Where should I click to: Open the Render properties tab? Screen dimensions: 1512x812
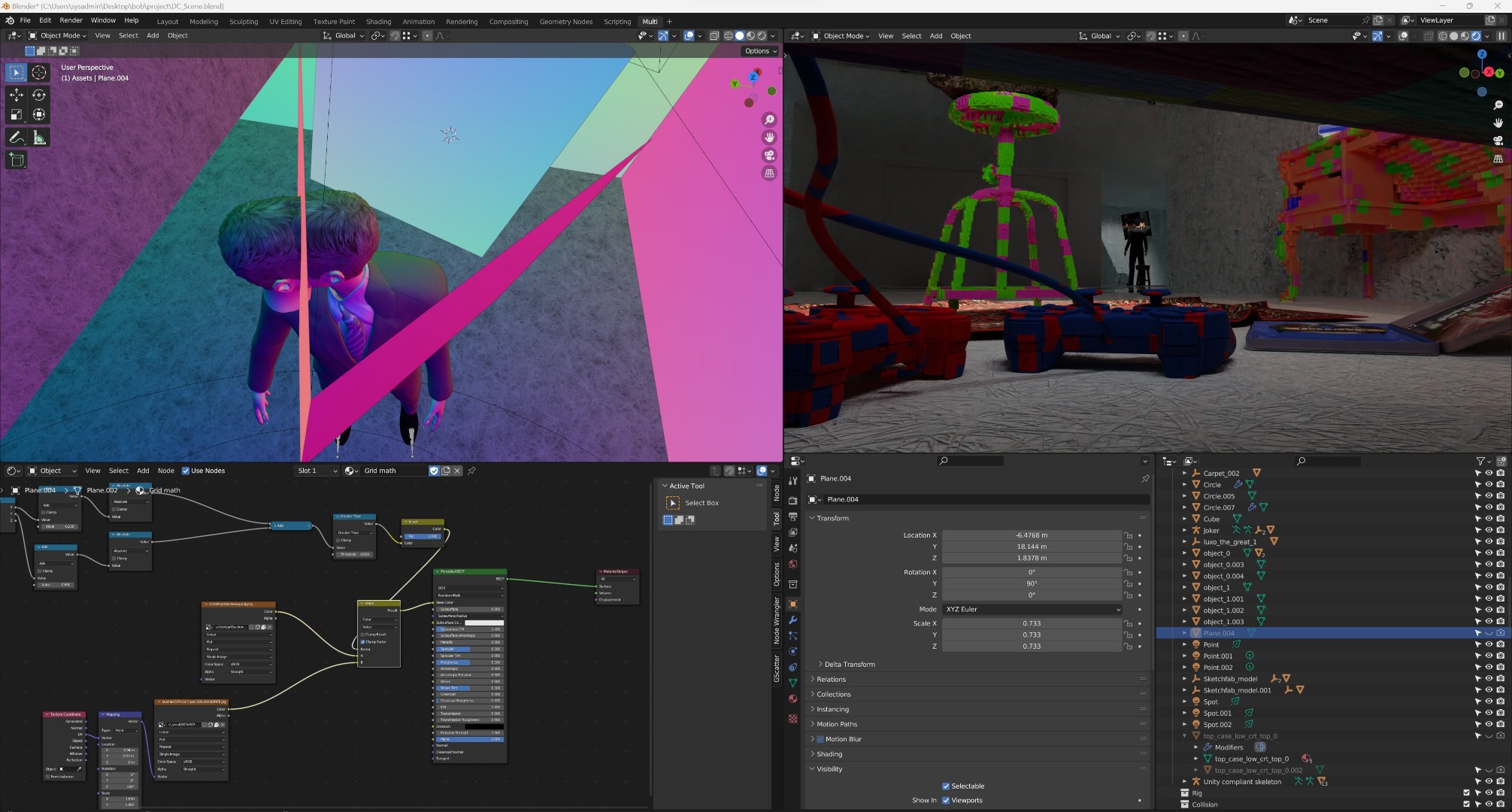pos(792,500)
